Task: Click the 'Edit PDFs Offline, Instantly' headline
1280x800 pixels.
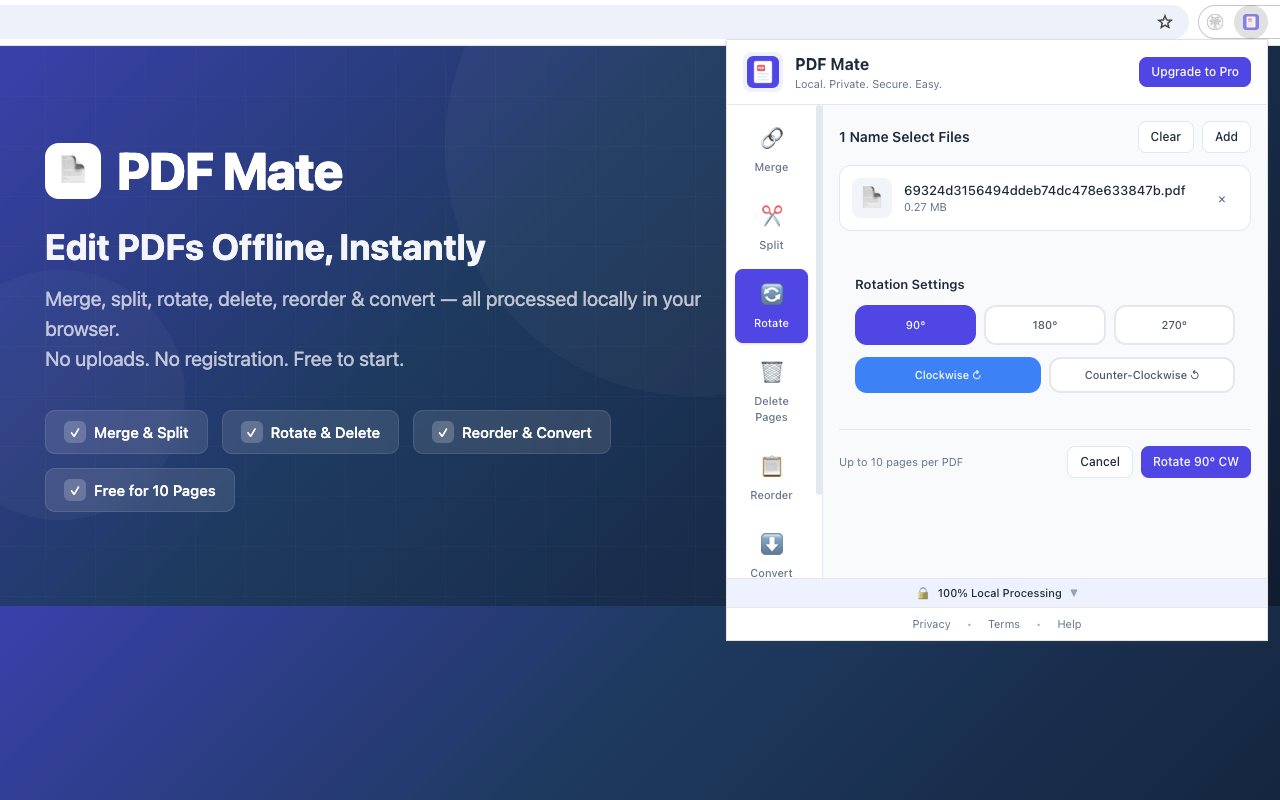Action: [x=265, y=247]
